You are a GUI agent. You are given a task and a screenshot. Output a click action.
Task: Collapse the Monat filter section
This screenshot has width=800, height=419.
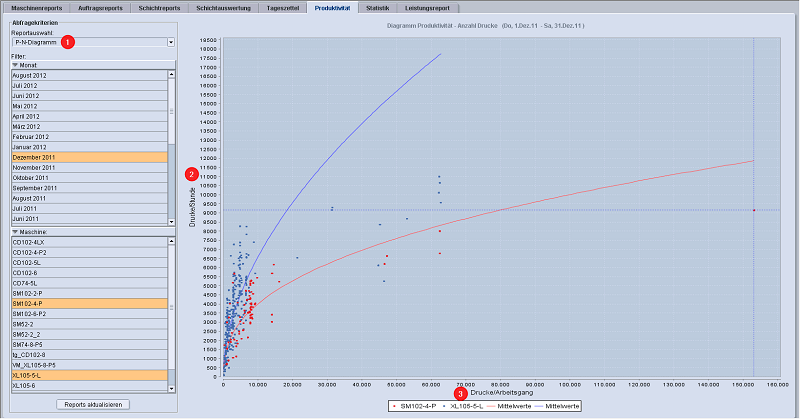click(x=16, y=64)
